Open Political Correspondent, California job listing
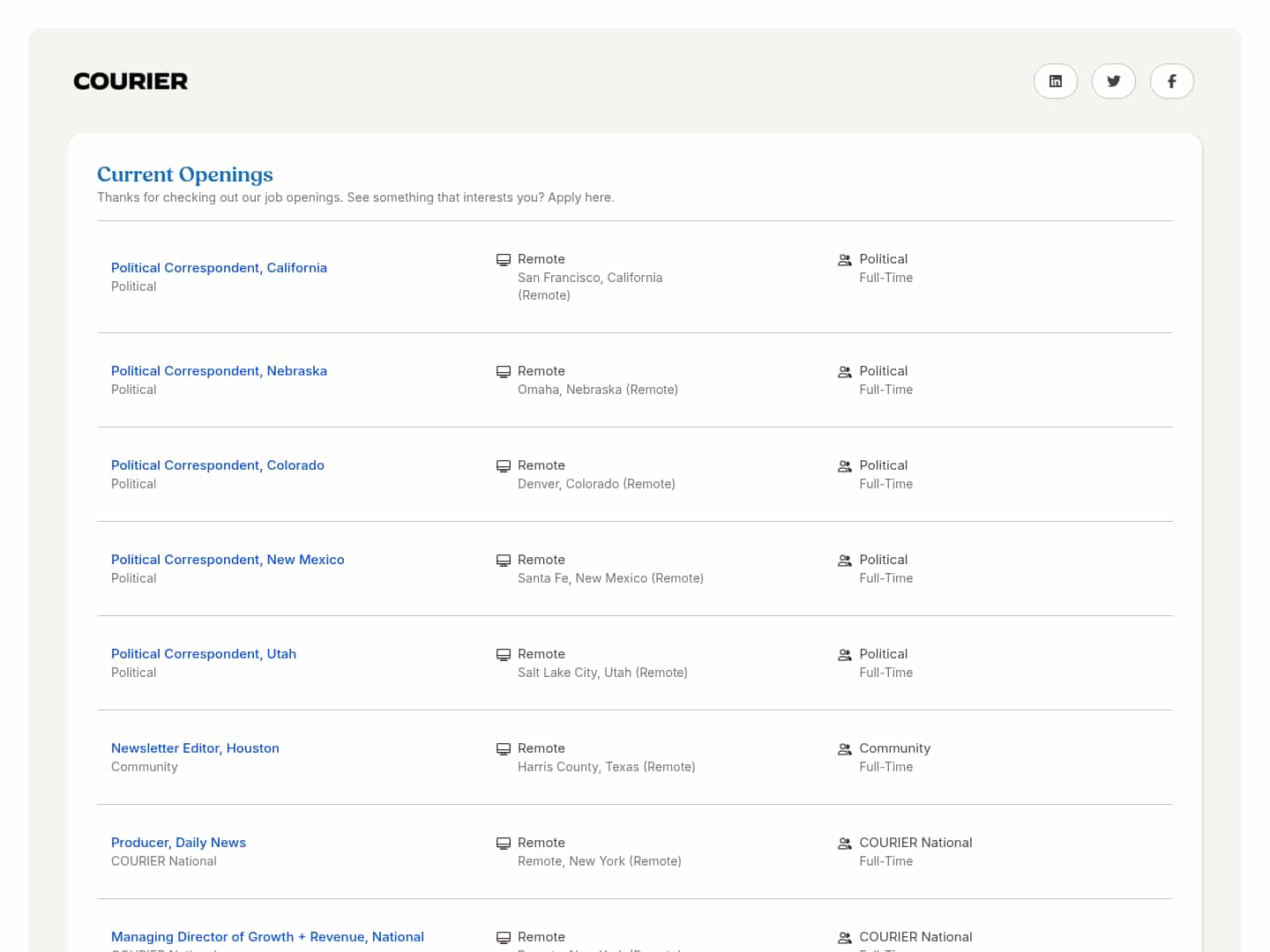This screenshot has width=1270, height=952. click(219, 268)
